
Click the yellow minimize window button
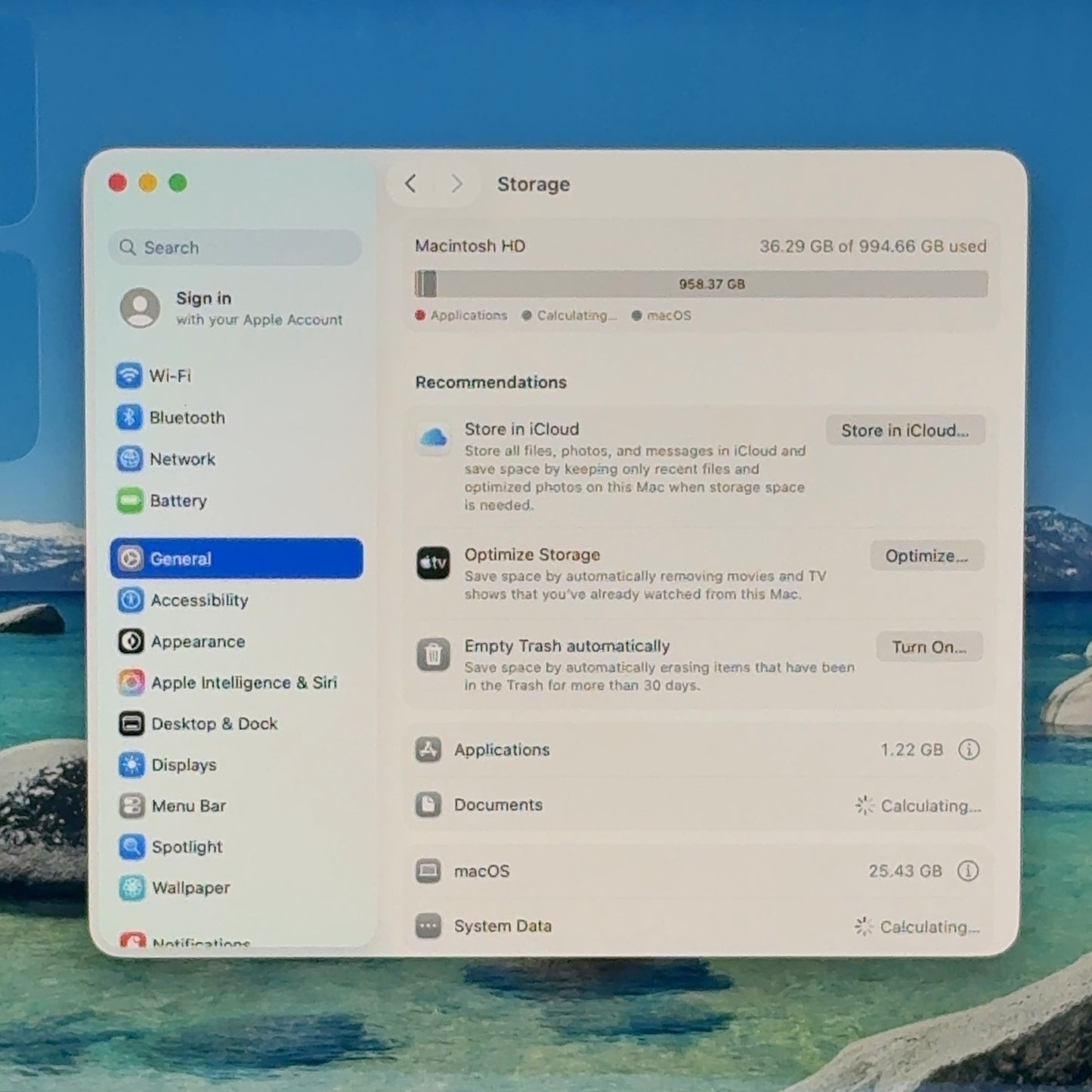pos(147,183)
